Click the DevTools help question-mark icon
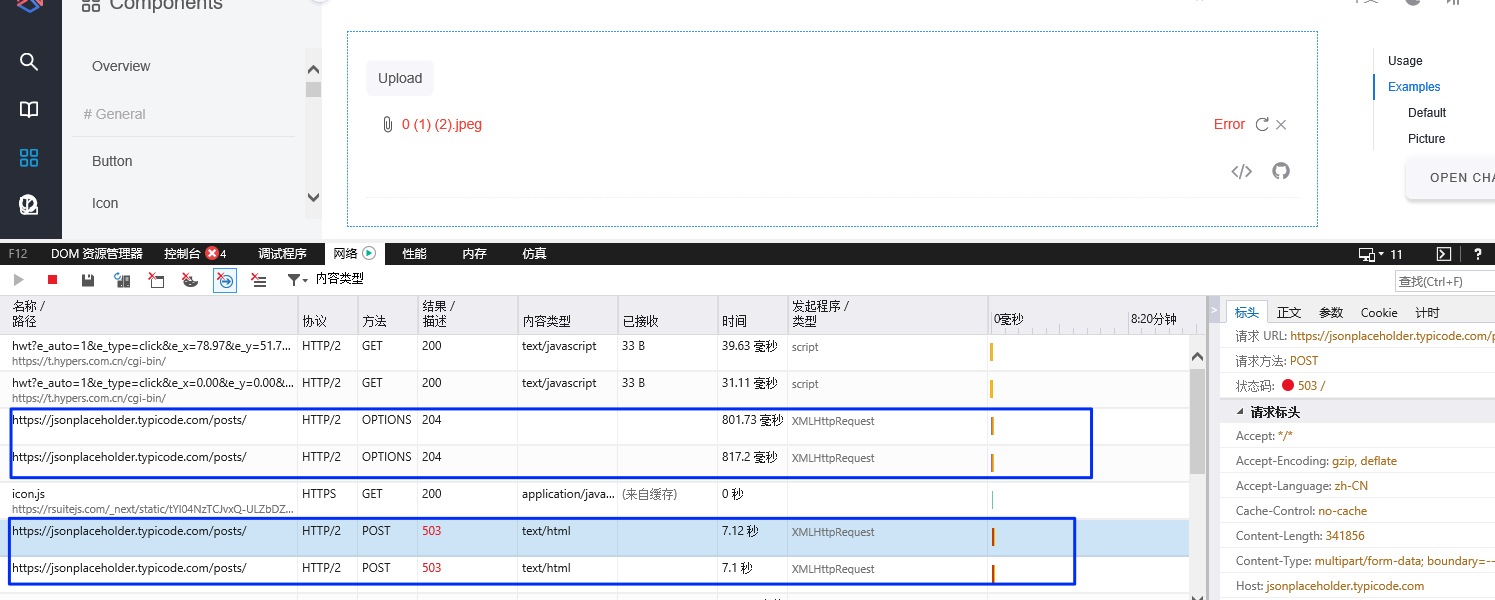Screen dimensions: 1495x600 point(1478,253)
